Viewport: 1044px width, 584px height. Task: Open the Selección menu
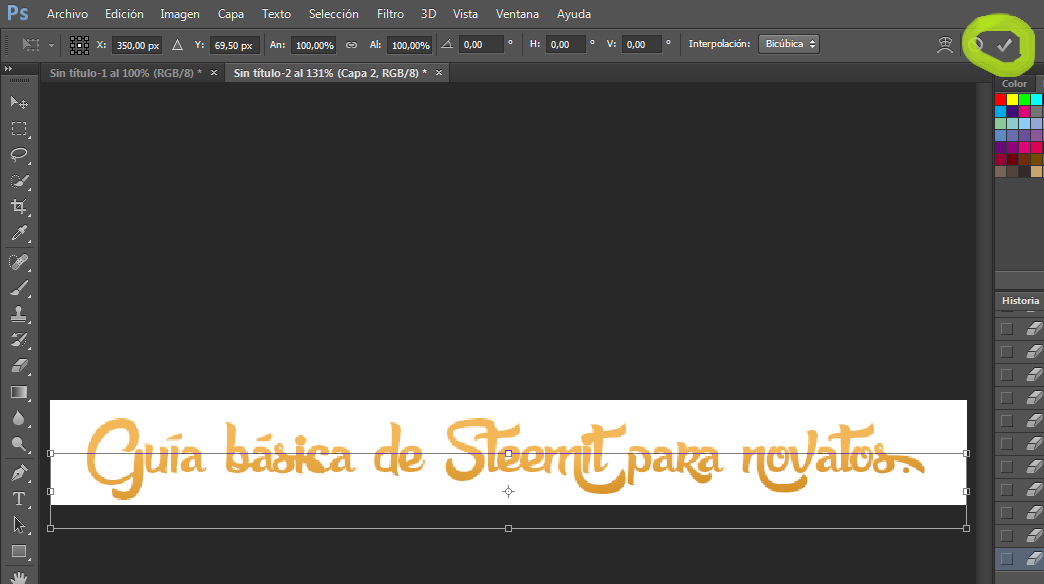point(334,13)
